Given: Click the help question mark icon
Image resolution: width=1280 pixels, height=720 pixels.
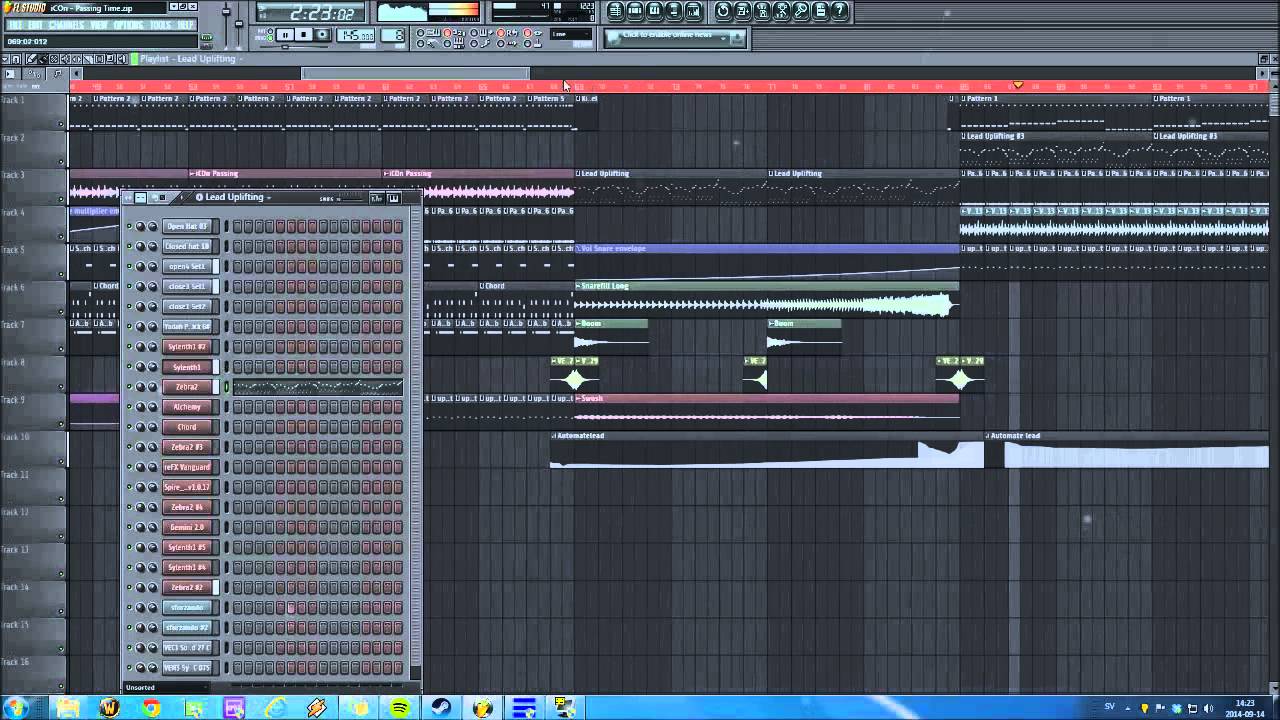Looking at the screenshot, I should tap(839, 11).
